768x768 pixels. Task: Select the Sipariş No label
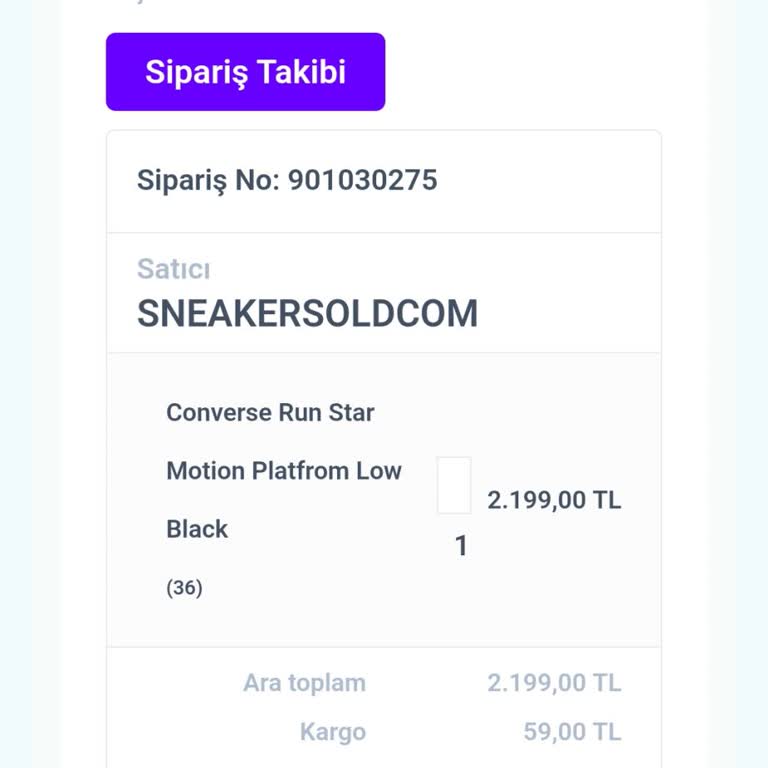(208, 181)
